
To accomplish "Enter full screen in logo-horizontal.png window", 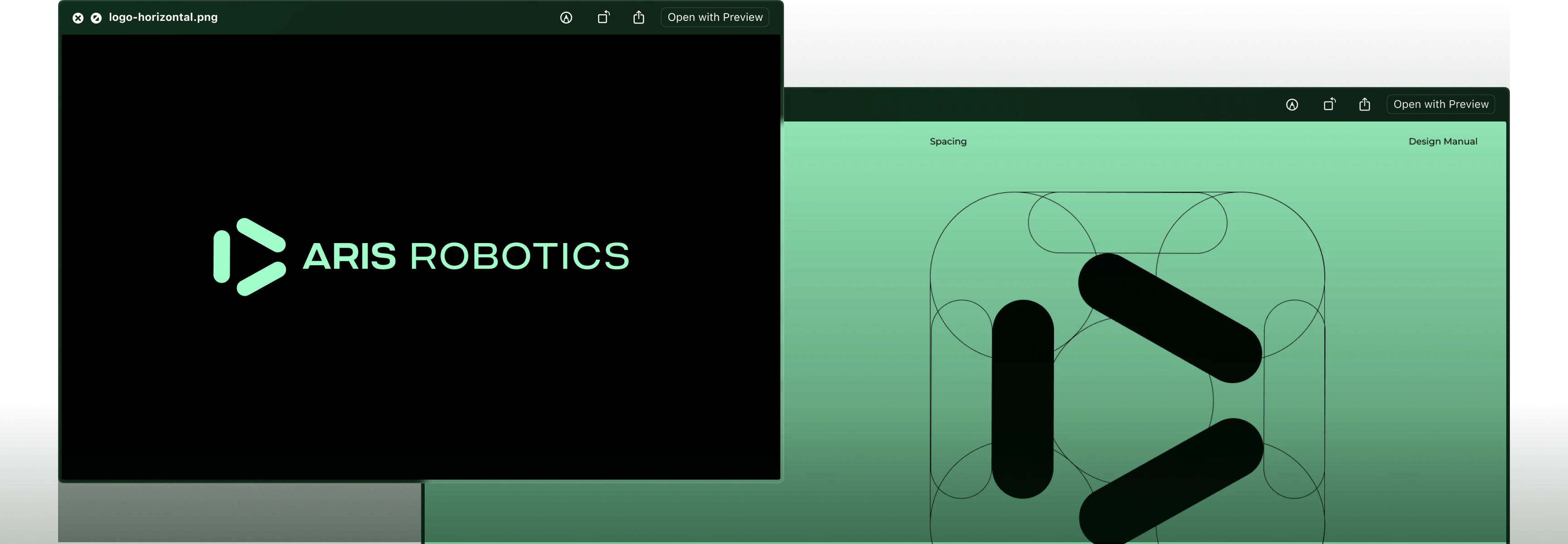I will [x=96, y=18].
